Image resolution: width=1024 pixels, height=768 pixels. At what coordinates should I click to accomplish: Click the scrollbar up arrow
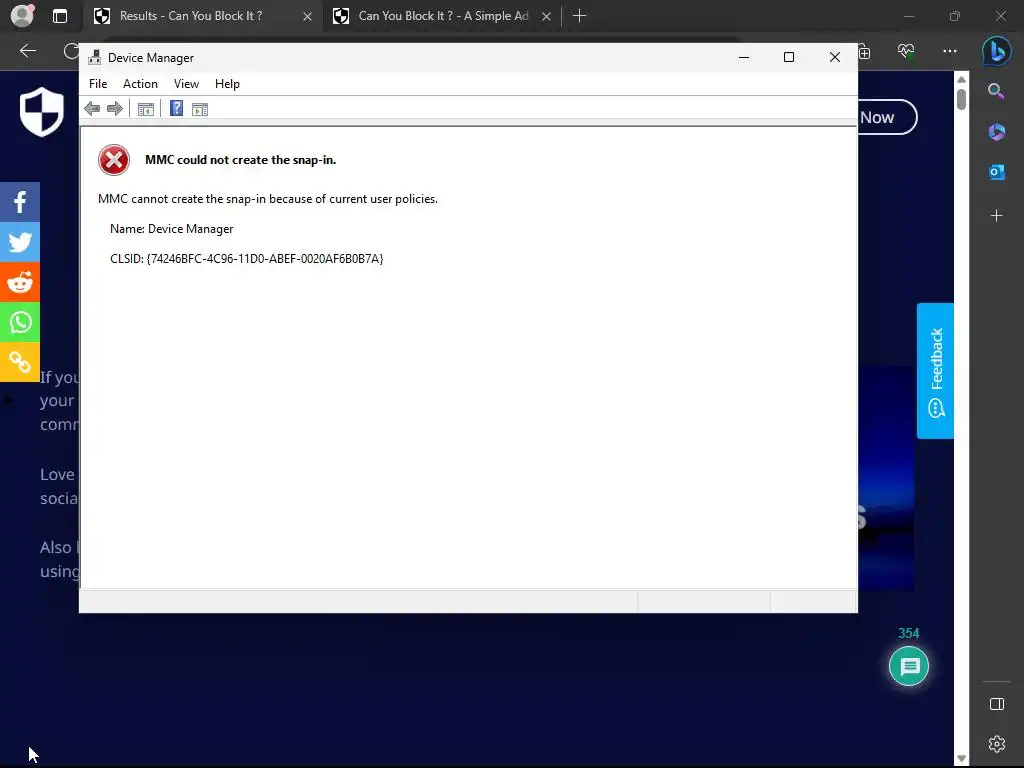tap(961, 79)
